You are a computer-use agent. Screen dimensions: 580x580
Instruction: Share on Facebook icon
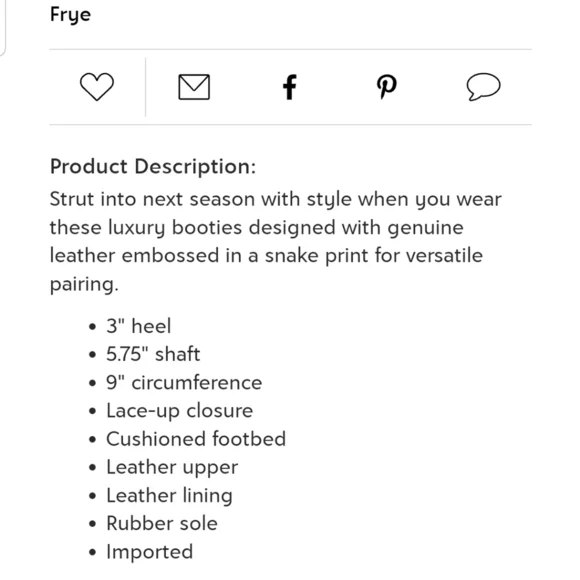[x=290, y=87]
